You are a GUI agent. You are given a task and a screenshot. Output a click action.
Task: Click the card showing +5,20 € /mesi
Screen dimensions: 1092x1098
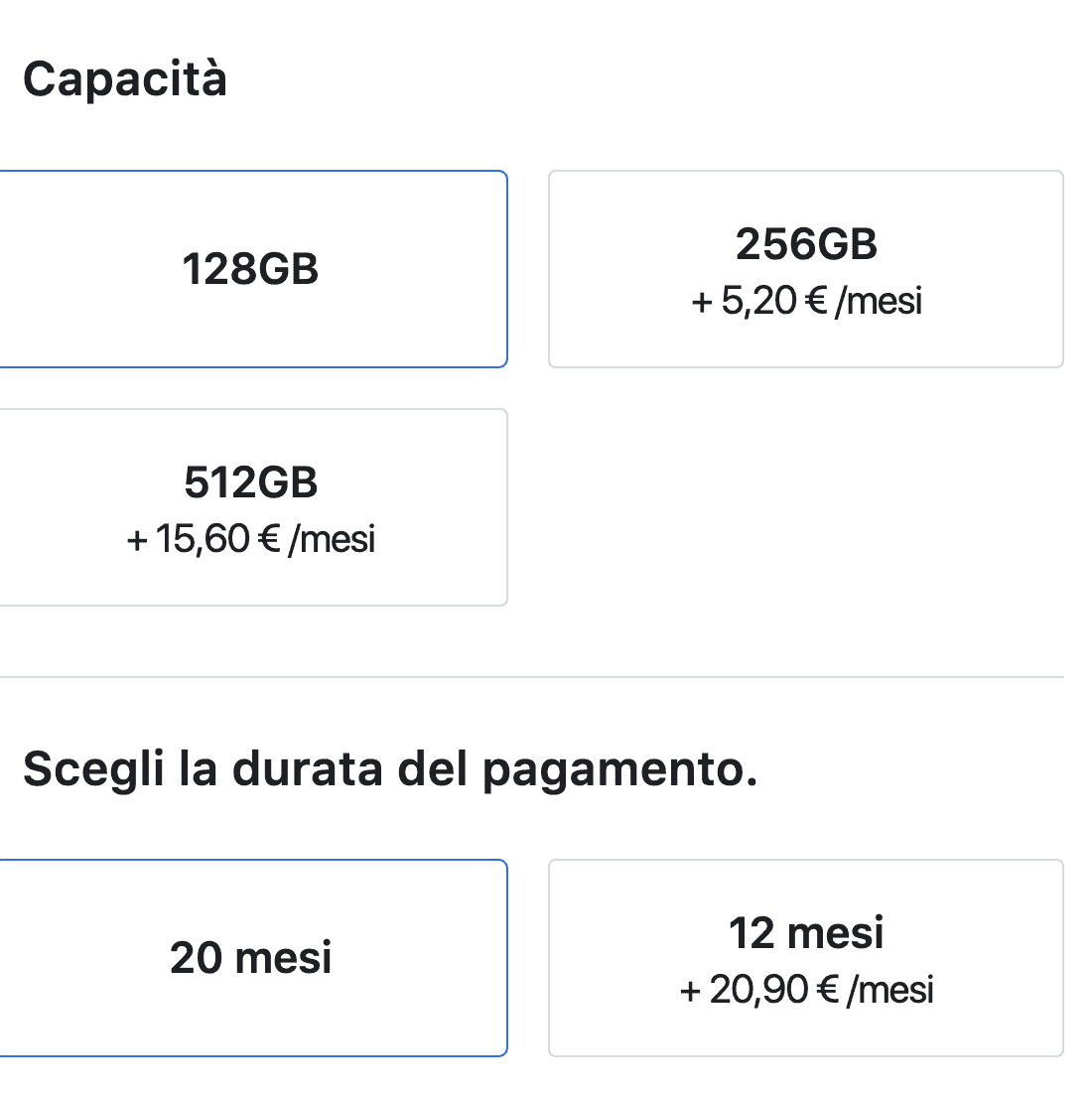point(805,300)
